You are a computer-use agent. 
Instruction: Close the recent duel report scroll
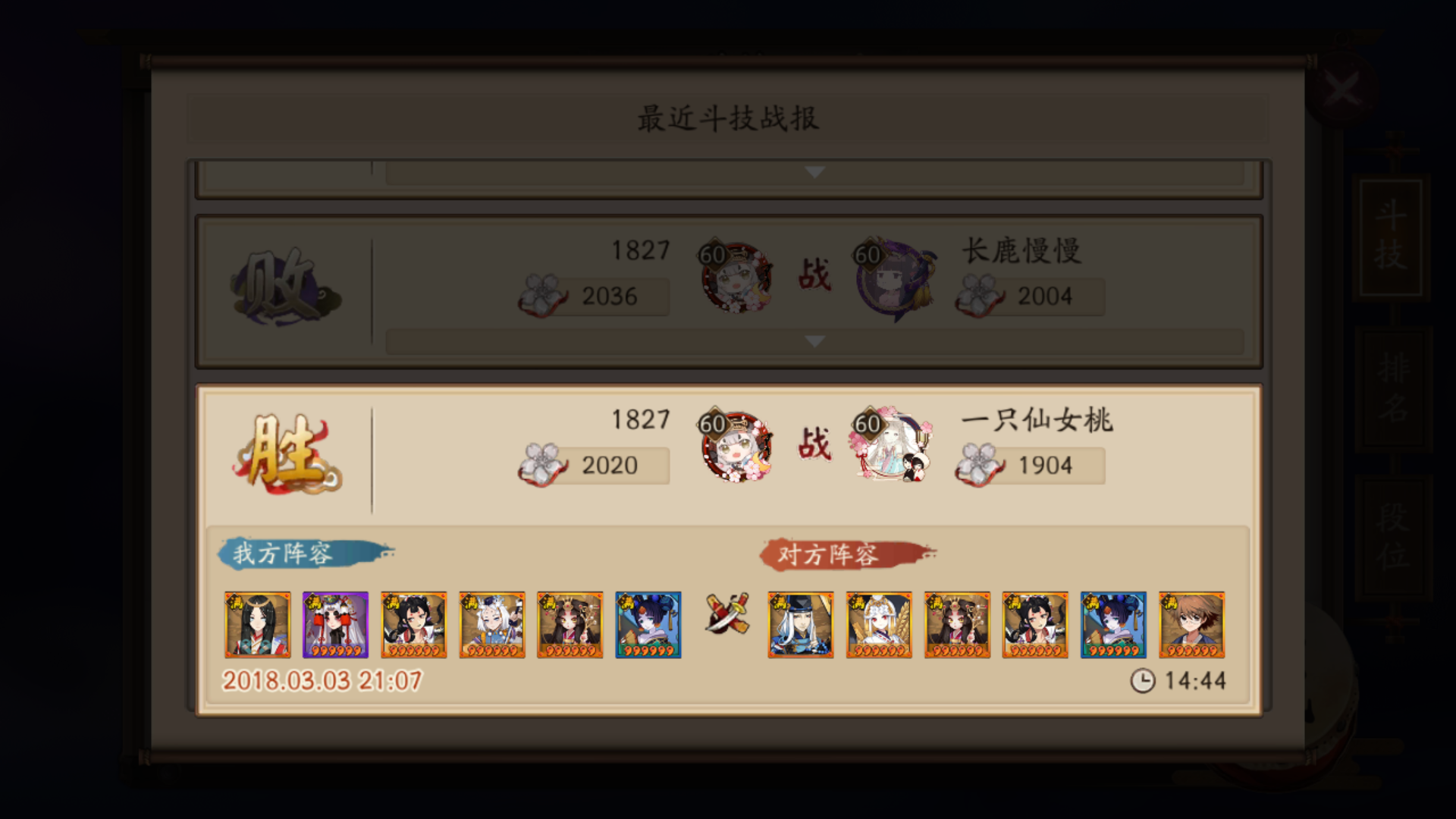pyautogui.click(x=1343, y=89)
